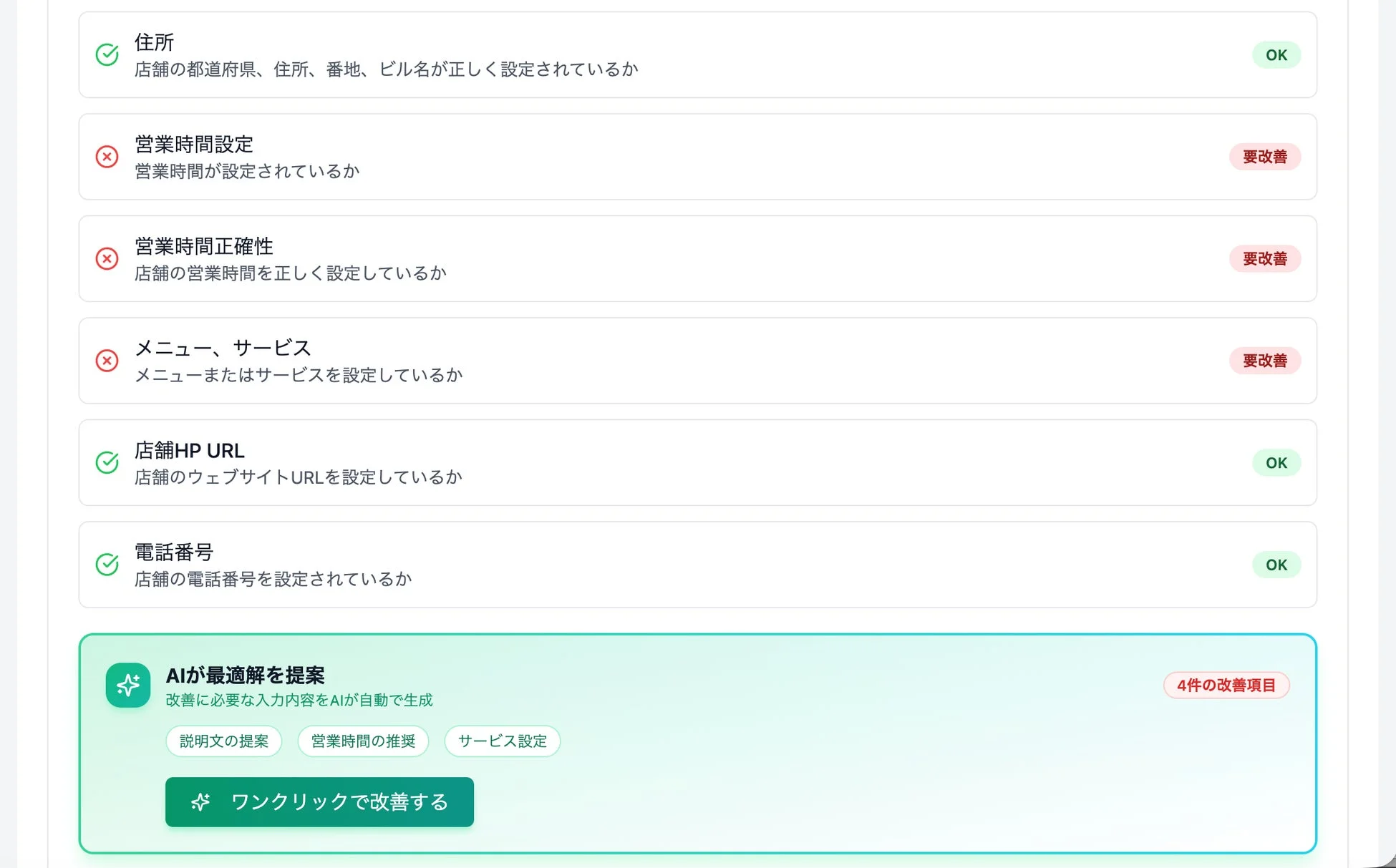The height and width of the screenshot is (868, 1396).
Task: Select the サービス設定 chip
Action: click(502, 741)
